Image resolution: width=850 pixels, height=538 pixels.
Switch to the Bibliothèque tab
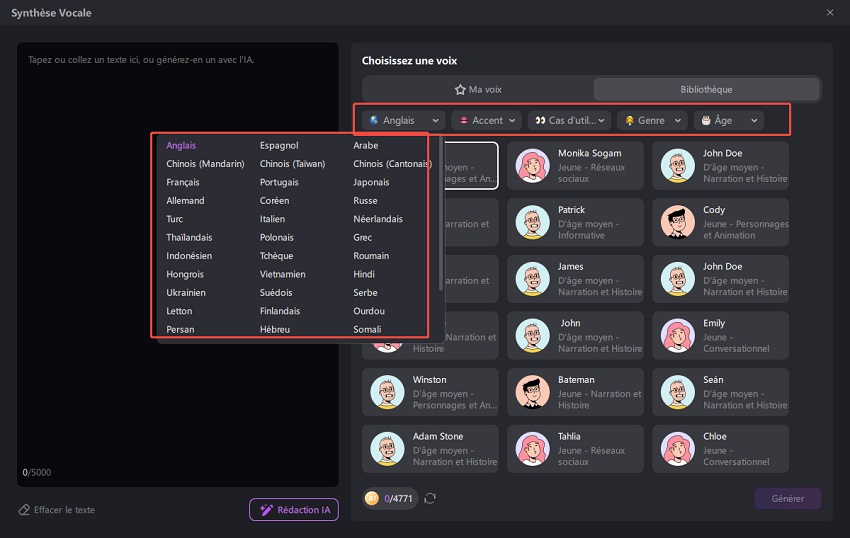coord(706,89)
